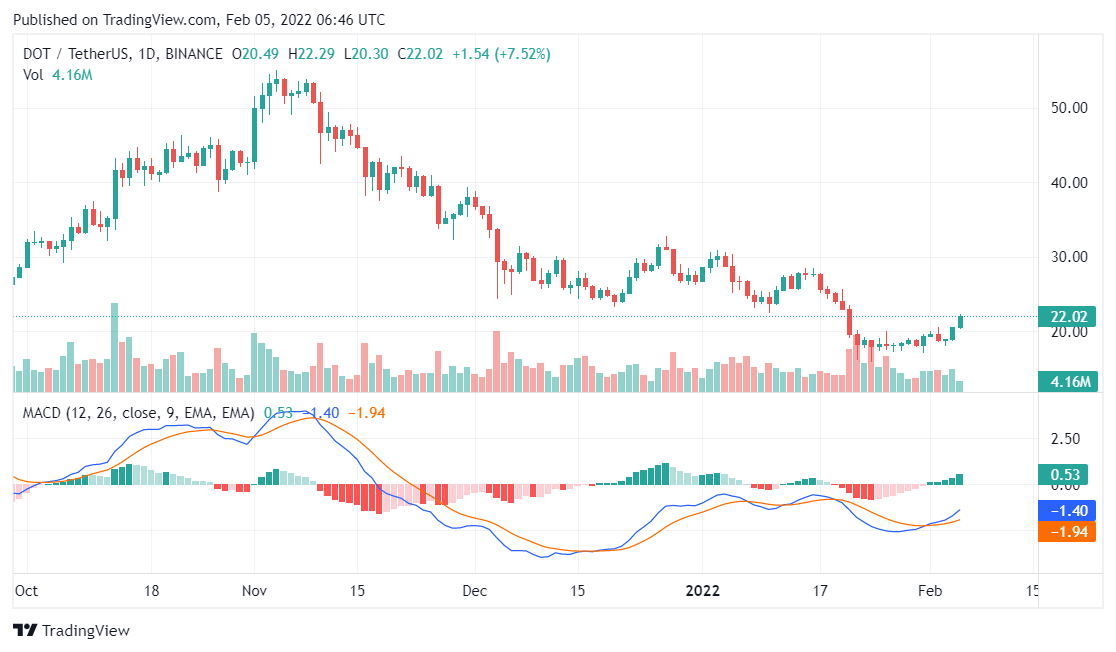The width and height of the screenshot is (1116, 652).
Task: Click the Feb label on the time axis
Action: (x=930, y=590)
